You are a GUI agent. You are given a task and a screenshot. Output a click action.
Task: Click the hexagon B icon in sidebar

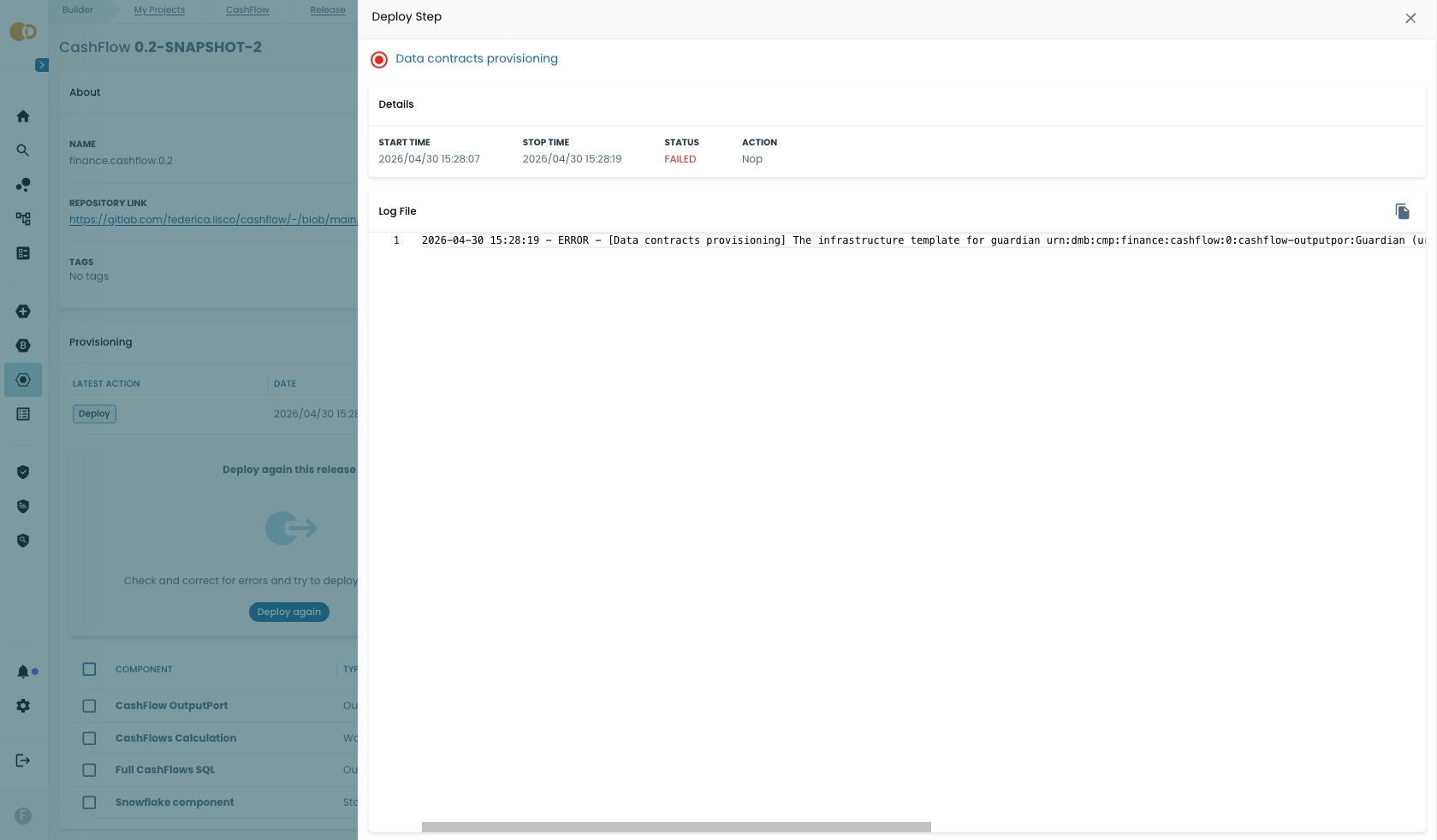point(23,346)
